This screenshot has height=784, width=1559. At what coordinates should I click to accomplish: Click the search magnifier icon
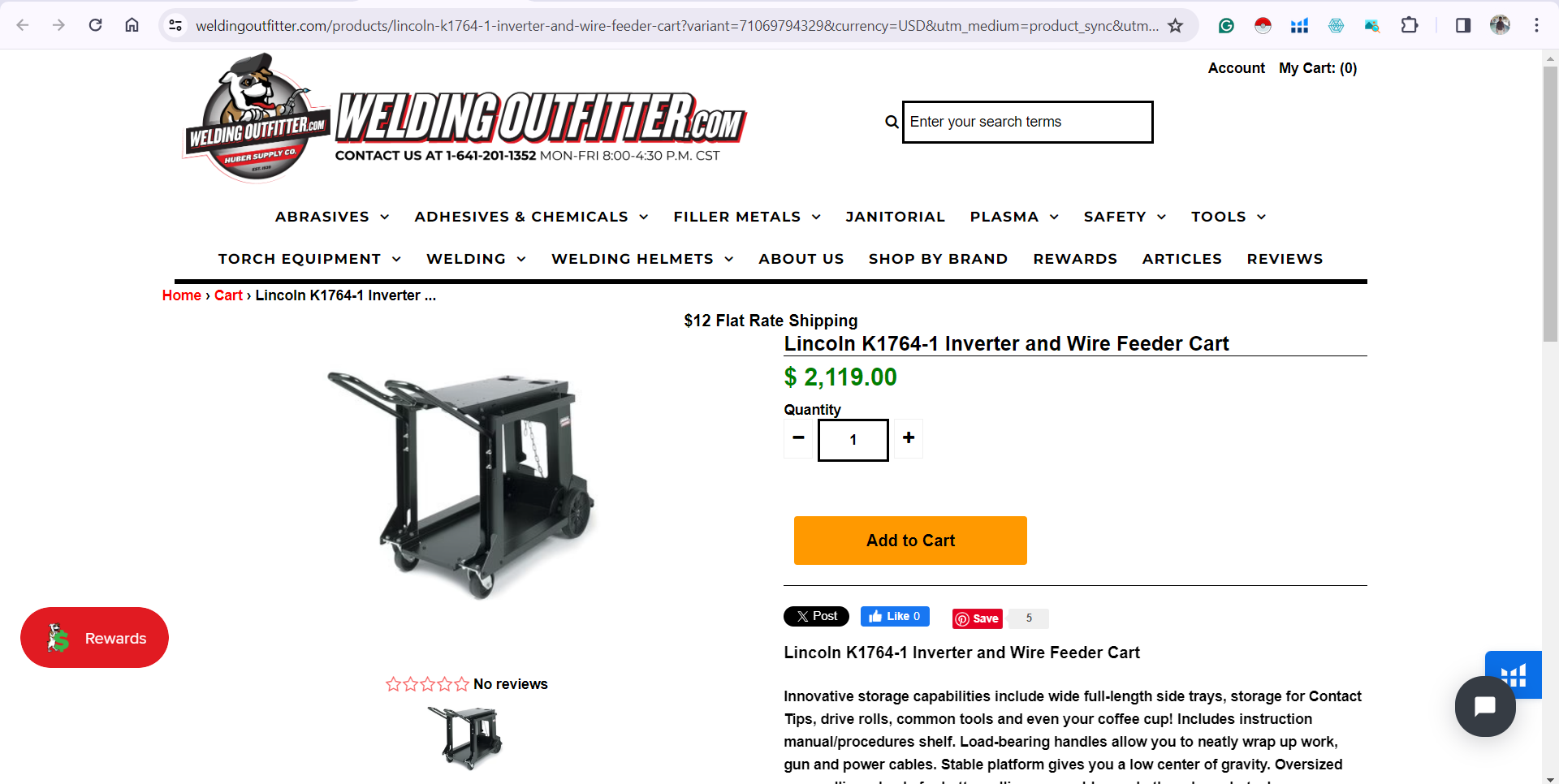click(x=892, y=122)
